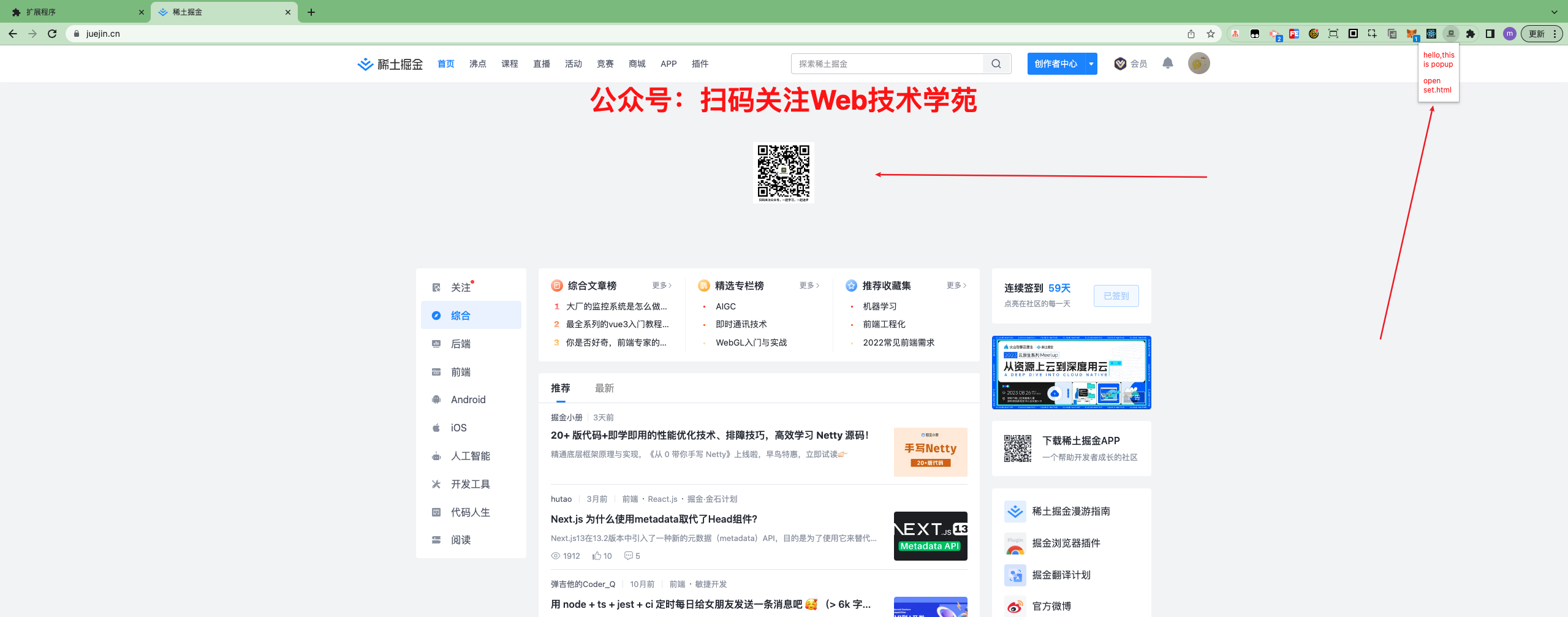Switch to the 最新 tab

604,388
